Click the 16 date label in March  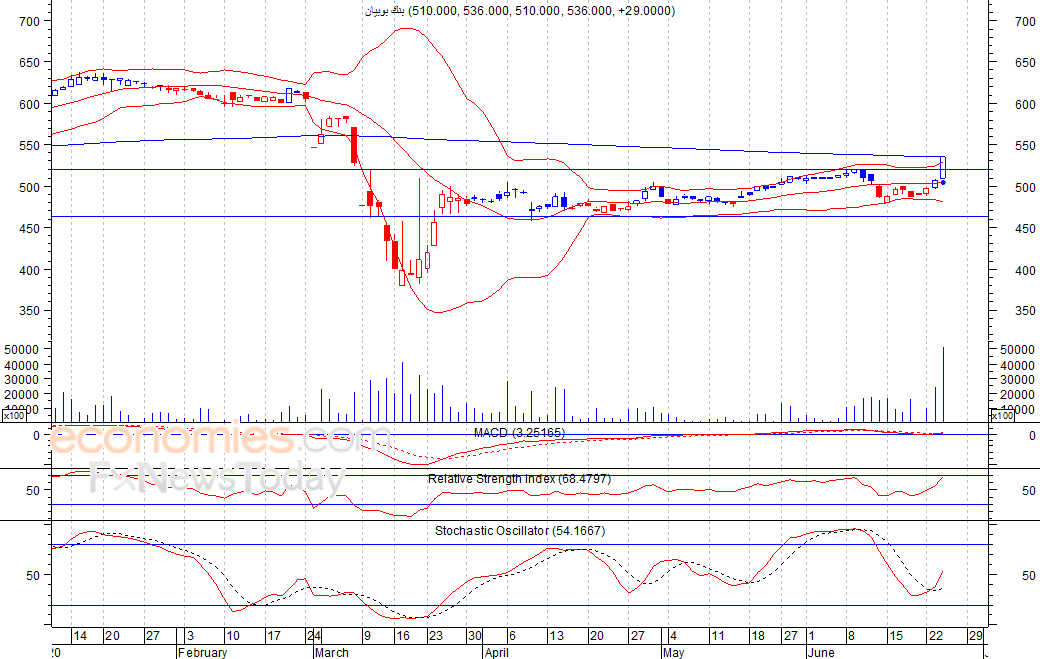pyautogui.click(x=403, y=636)
